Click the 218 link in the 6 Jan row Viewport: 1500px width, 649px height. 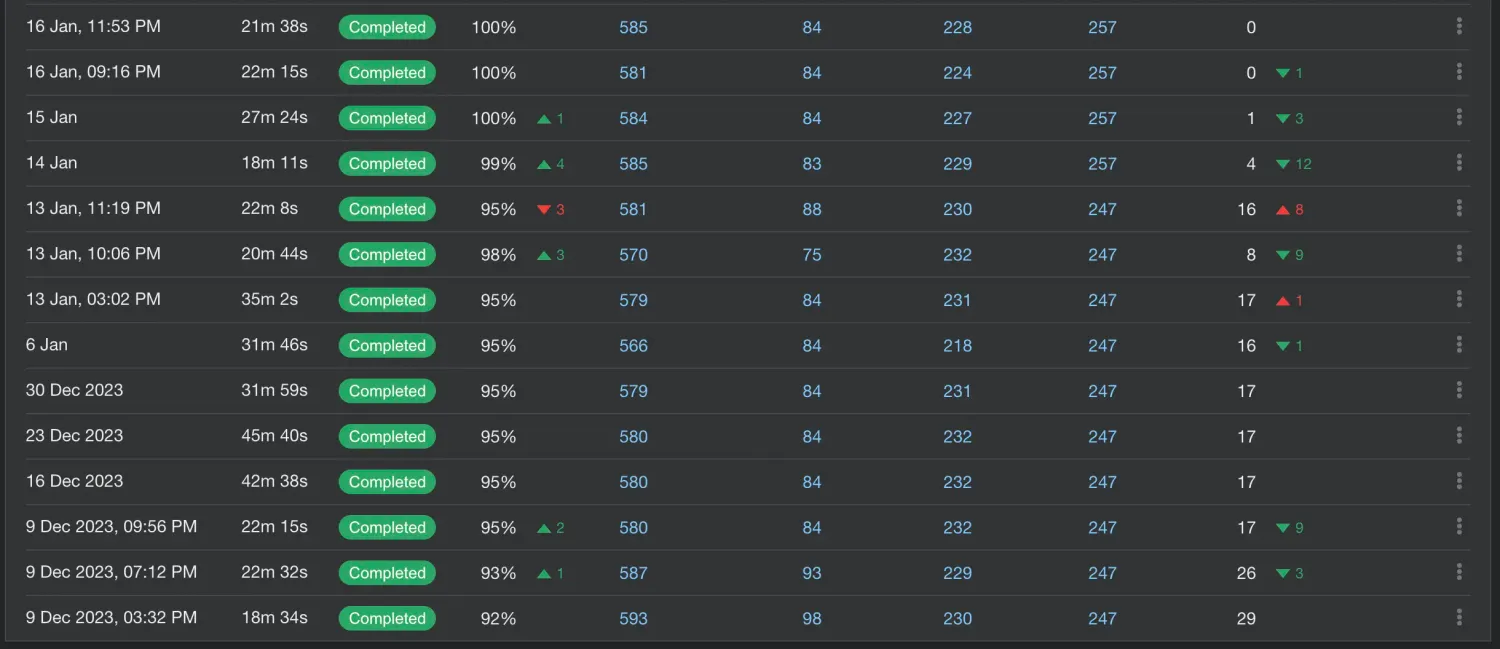pos(957,345)
